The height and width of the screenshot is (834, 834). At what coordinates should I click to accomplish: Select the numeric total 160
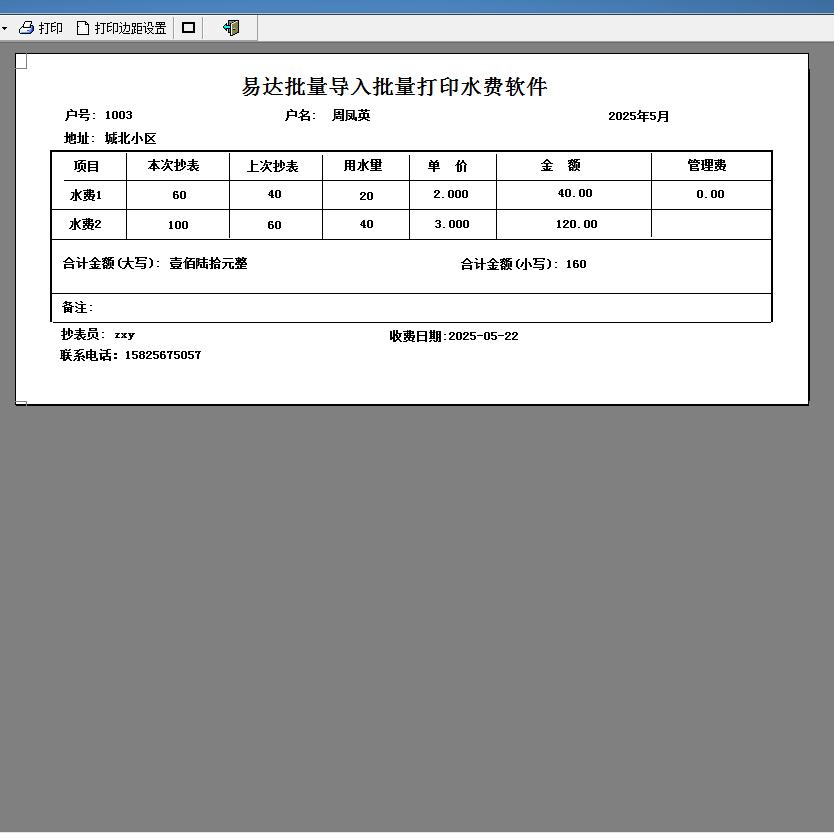(576, 264)
